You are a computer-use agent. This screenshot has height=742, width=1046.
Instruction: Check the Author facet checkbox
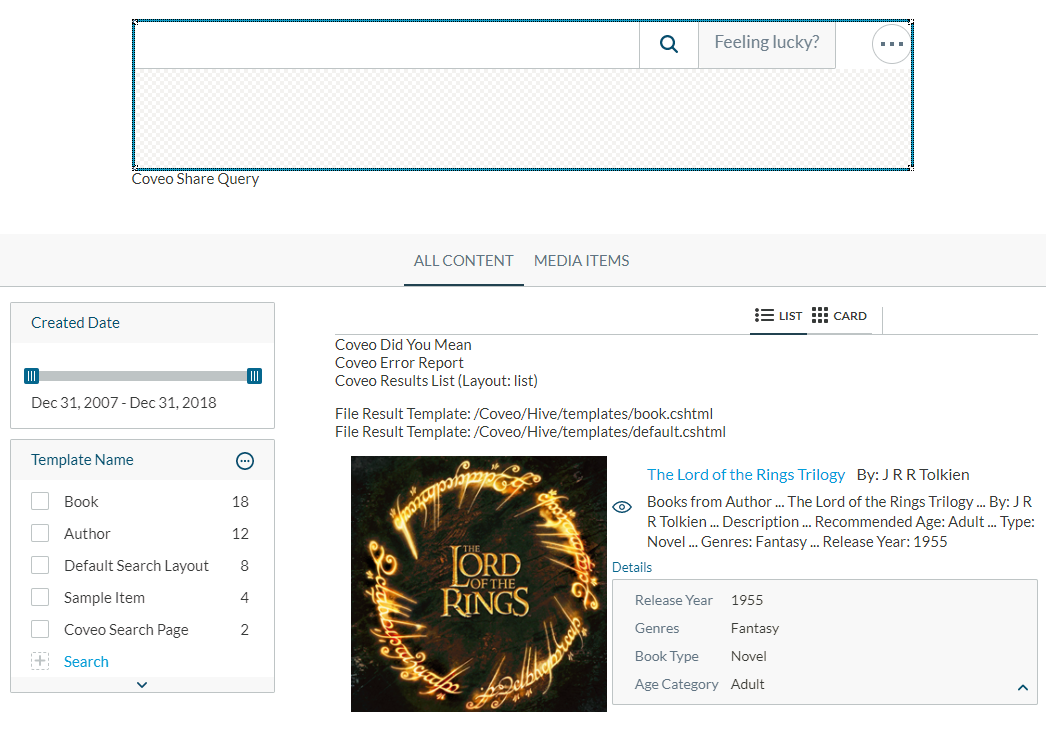40,533
